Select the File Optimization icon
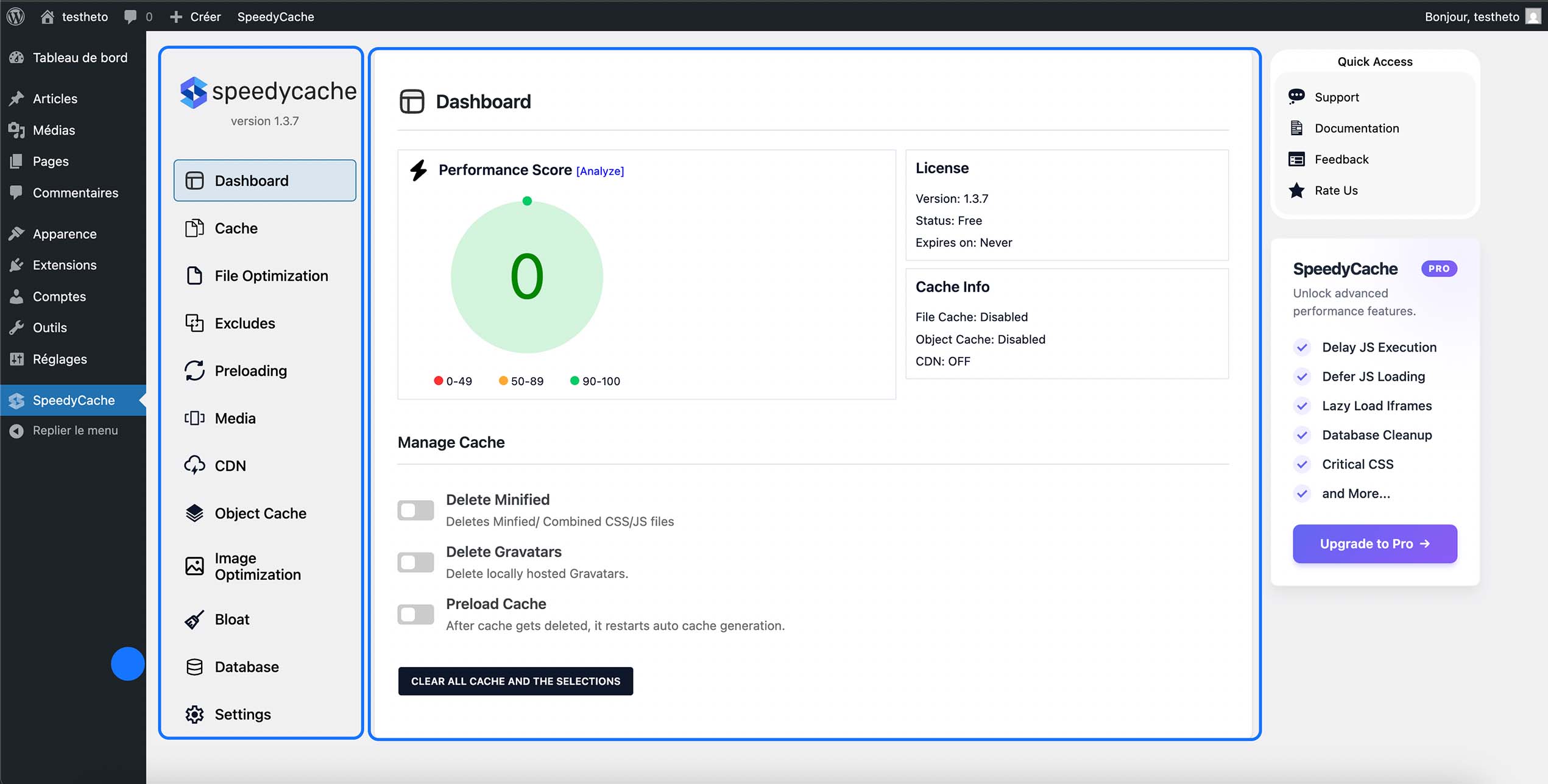The width and height of the screenshot is (1548, 784). tap(194, 275)
